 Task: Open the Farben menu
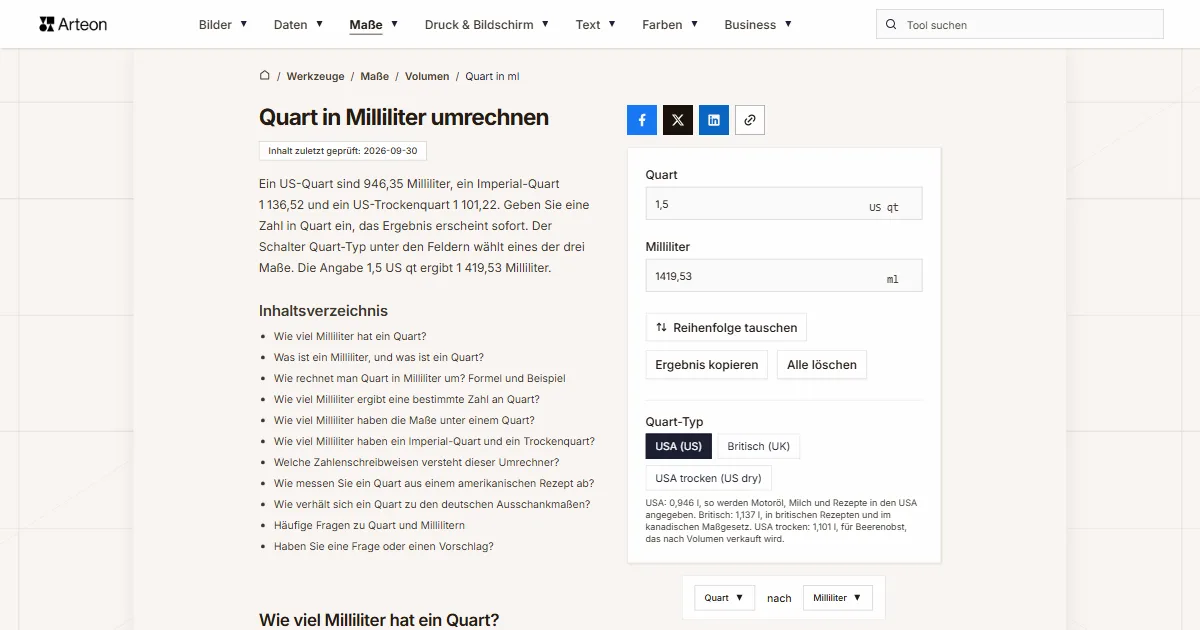pyautogui.click(x=670, y=25)
